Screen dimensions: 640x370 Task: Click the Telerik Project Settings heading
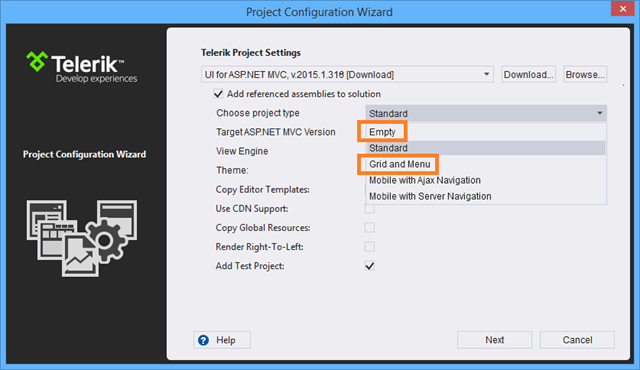(251, 53)
